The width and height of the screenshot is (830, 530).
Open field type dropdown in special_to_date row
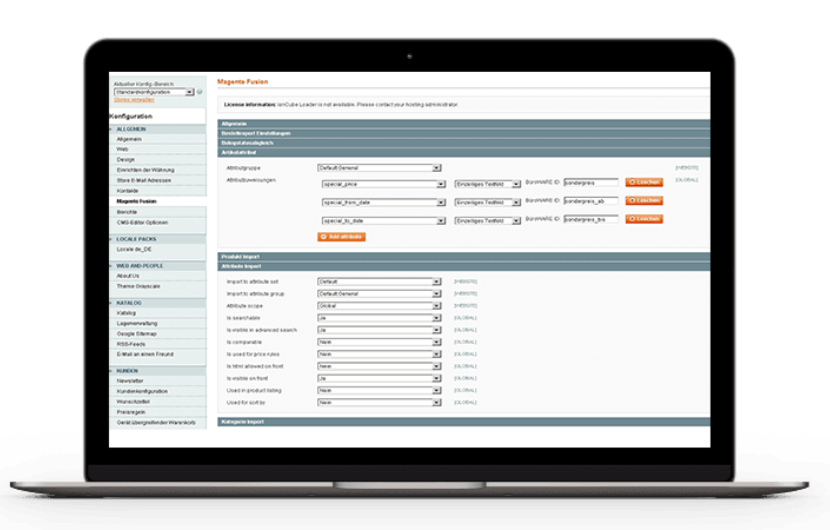[488, 221]
